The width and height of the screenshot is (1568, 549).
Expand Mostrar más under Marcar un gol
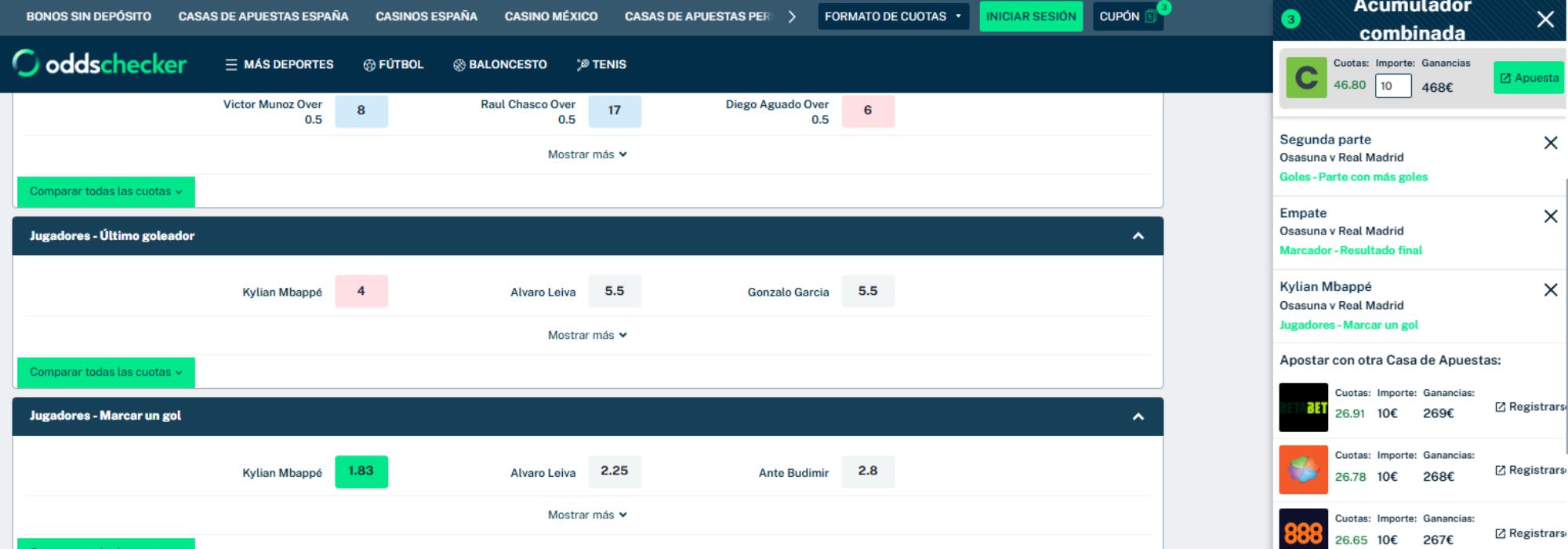point(587,515)
